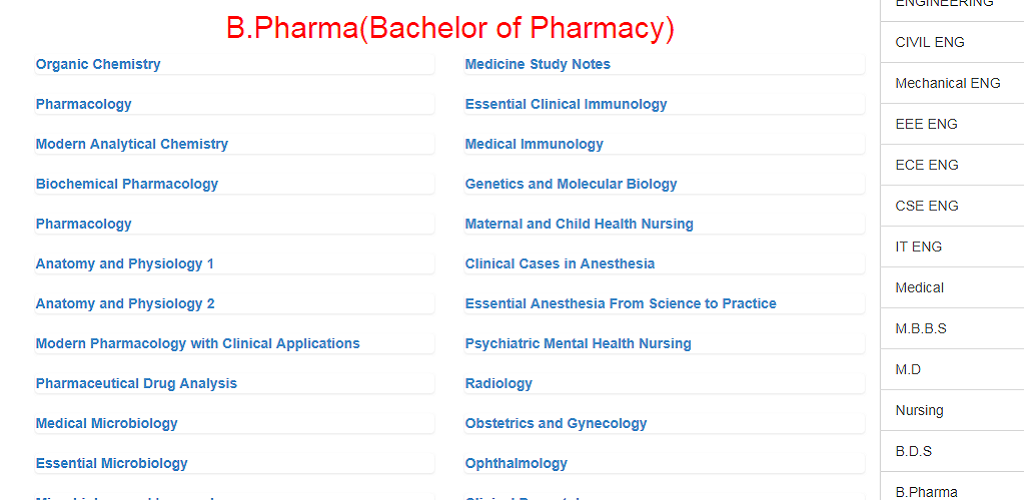Open Modern Pharmacology with Clinical Applications
1024x500 pixels.
click(x=198, y=343)
